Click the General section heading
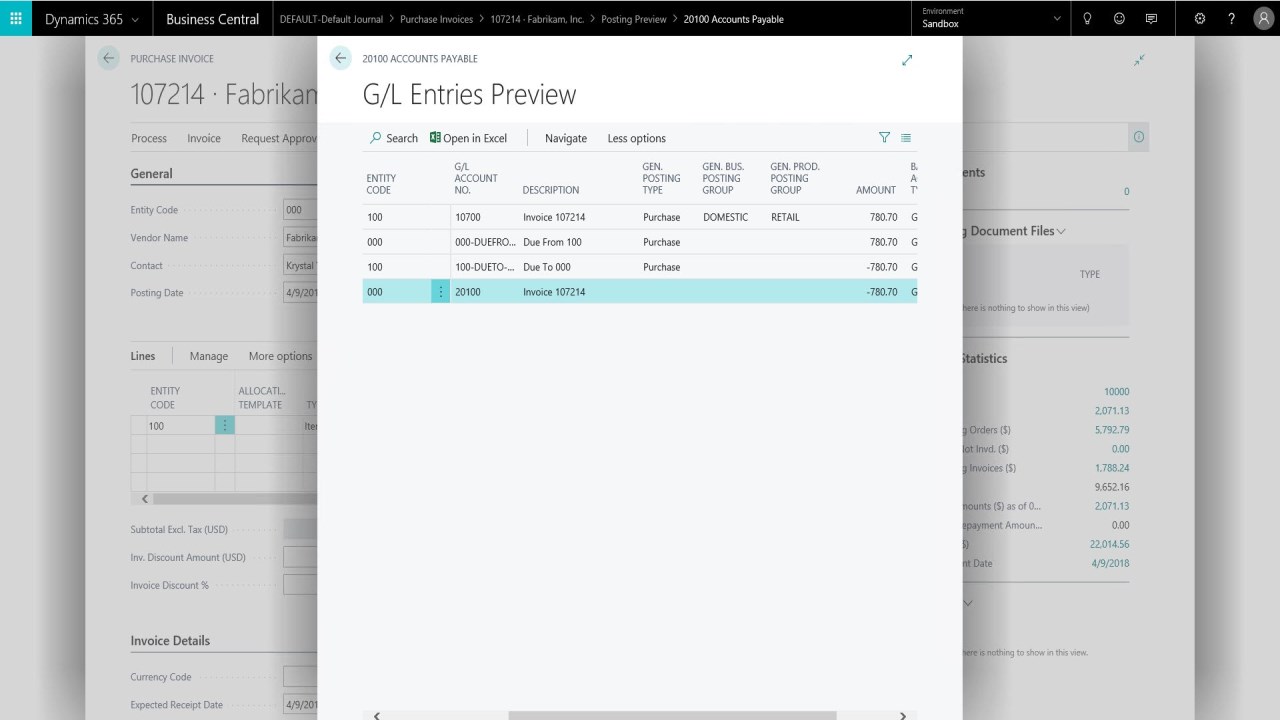Viewport: 1280px width, 720px height. pos(151,173)
